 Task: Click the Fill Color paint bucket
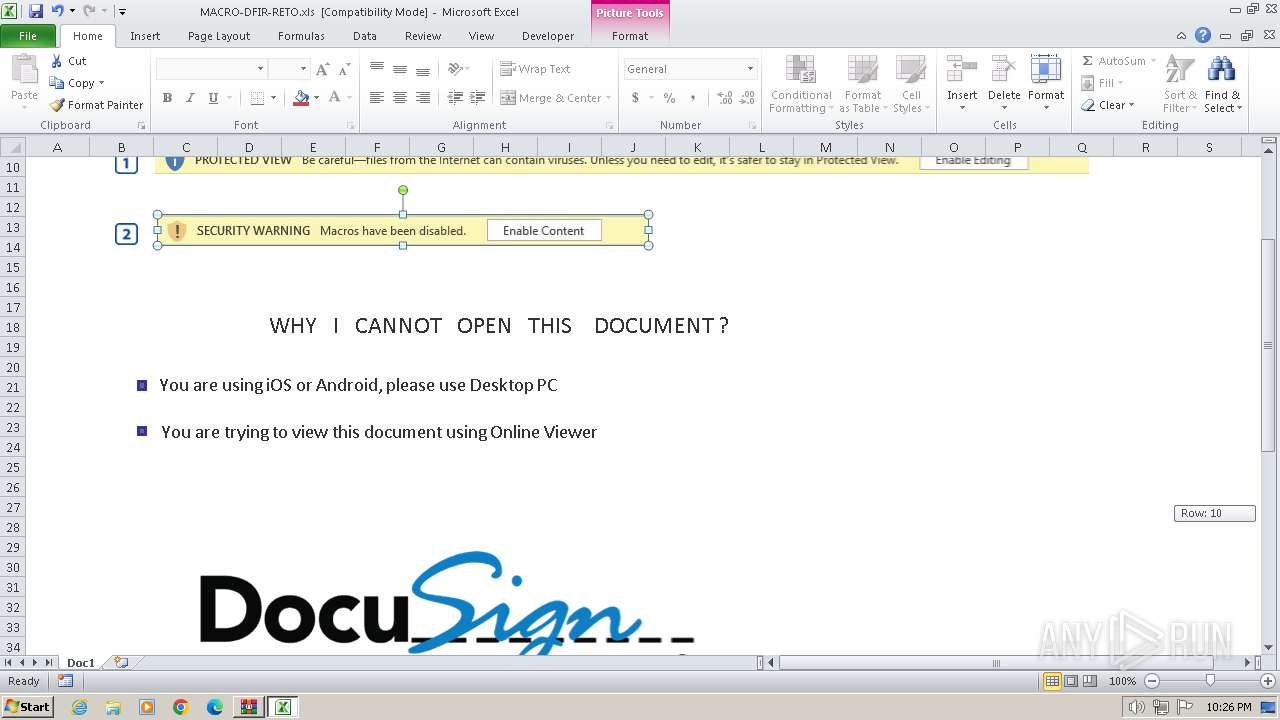click(x=301, y=98)
